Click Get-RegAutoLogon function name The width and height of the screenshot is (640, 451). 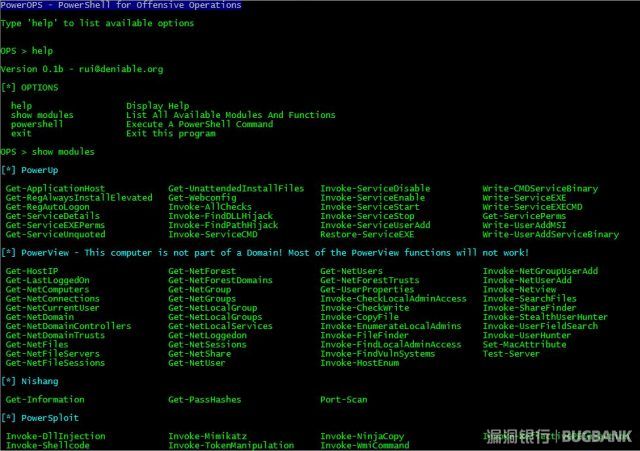click(47, 207)
